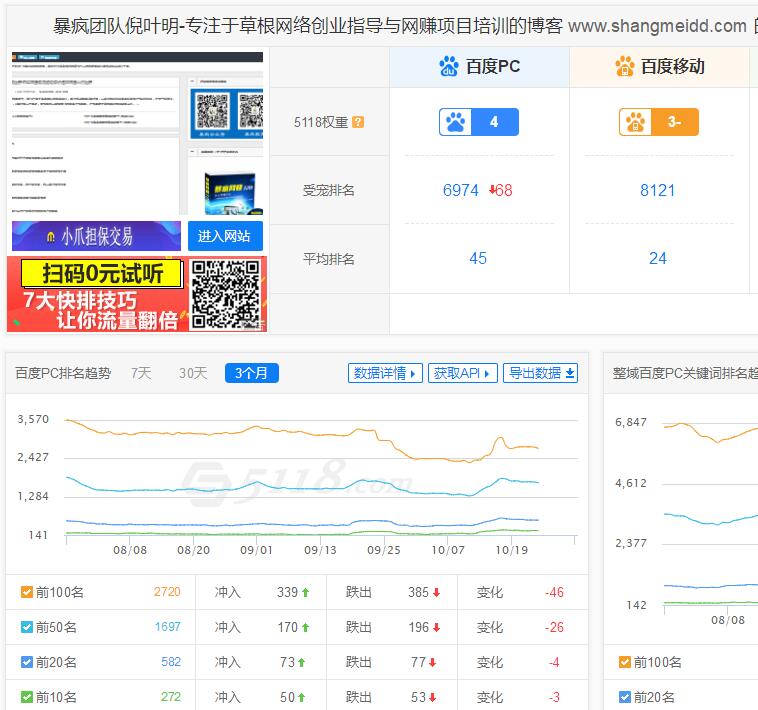Click the red down arrow beside 68
The width and height of the screenshot is (758, 710).
tap(492, 190)
